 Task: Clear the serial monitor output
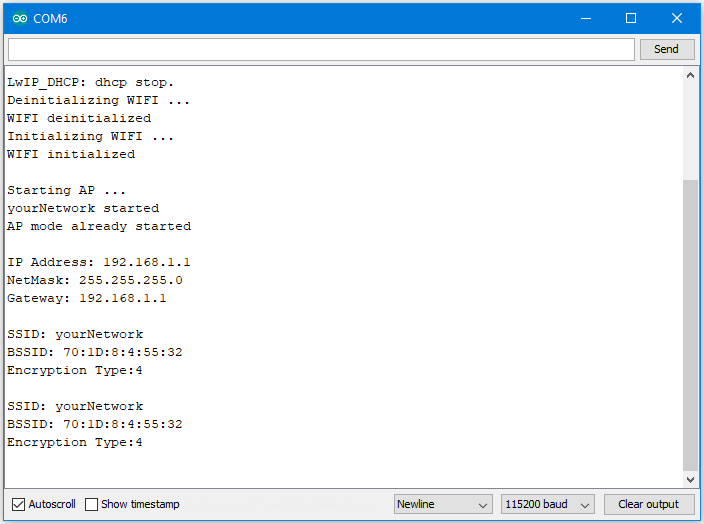coord(648,504)
